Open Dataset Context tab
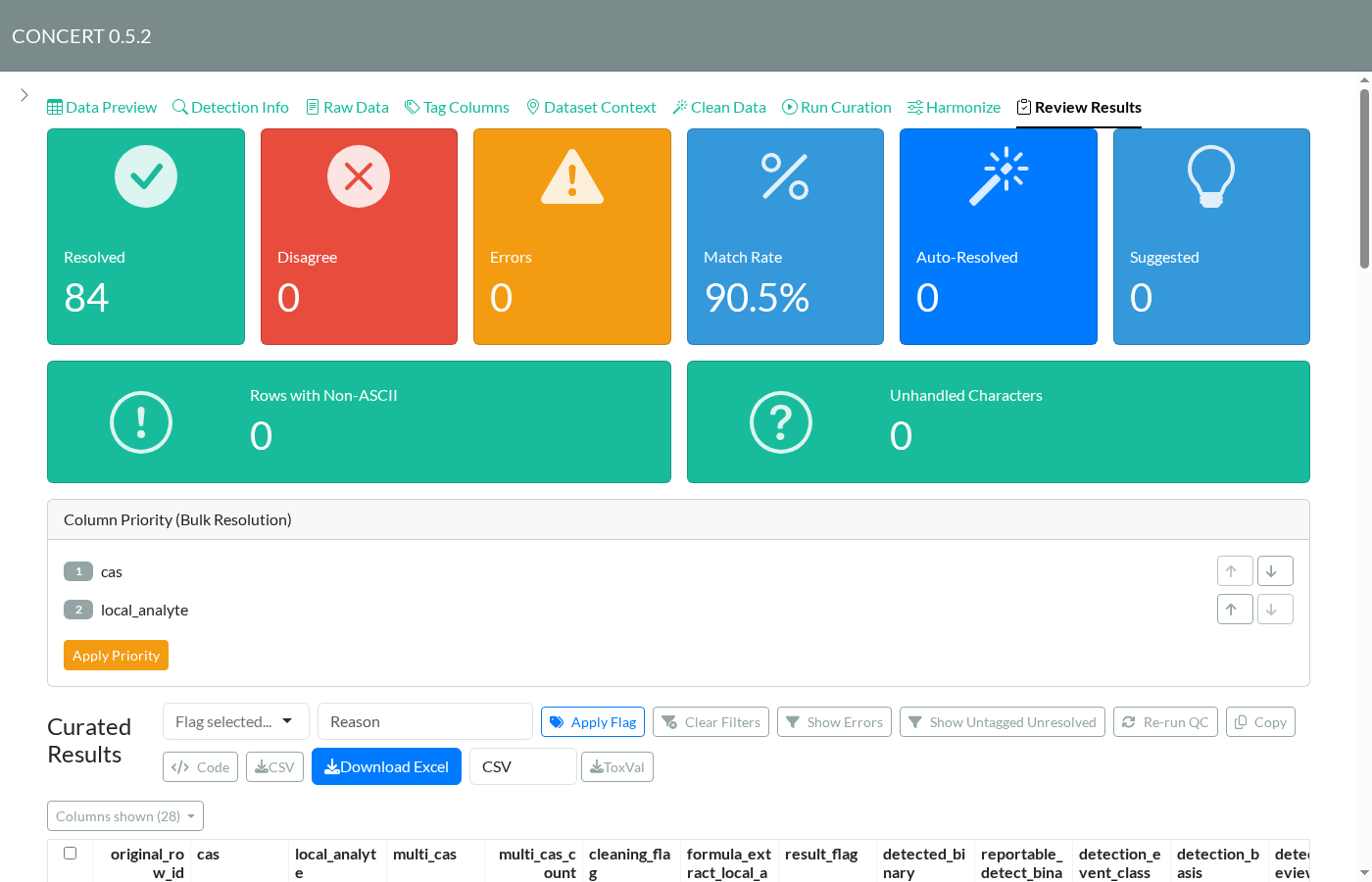The width and height of the screenshot is (1372, 882). [x=591, y=107]
